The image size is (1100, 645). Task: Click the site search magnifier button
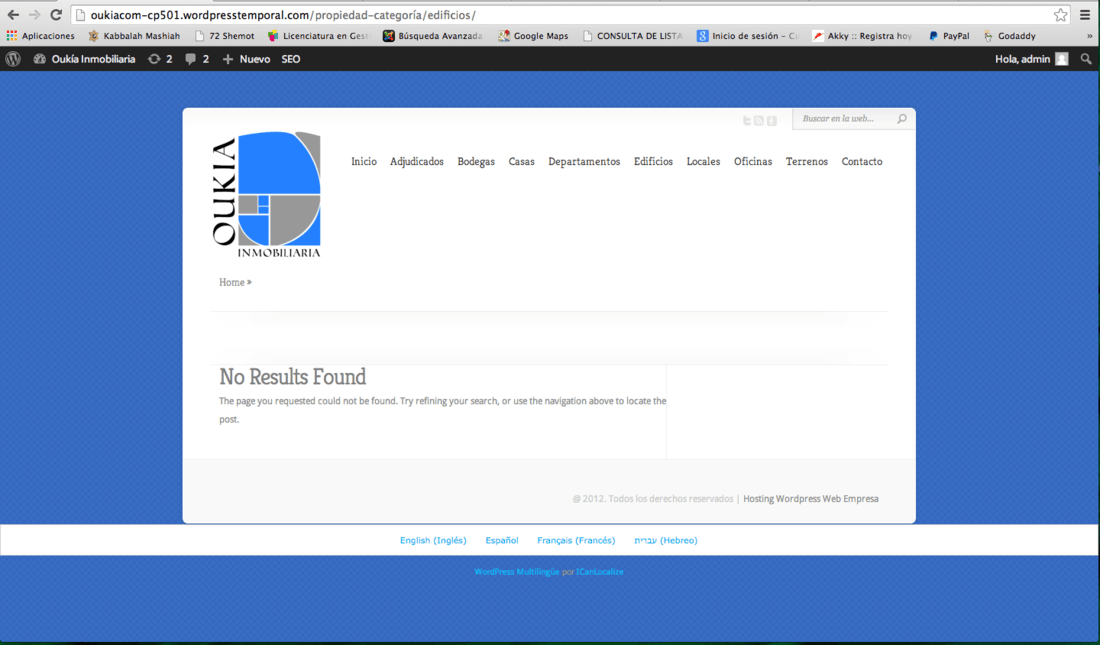[902, 119]
